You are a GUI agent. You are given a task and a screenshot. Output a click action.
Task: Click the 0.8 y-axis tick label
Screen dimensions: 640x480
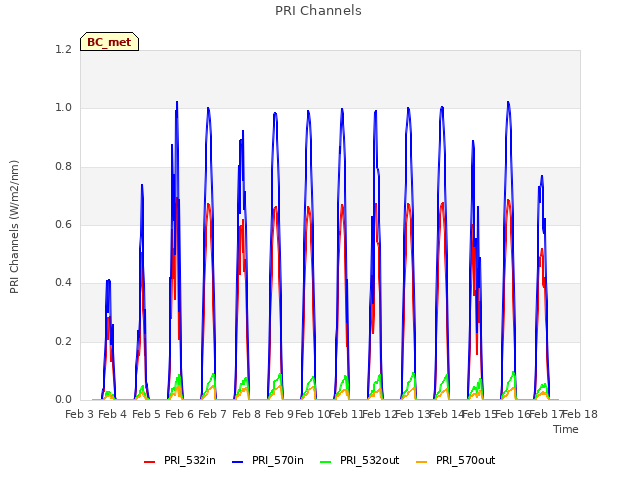tap(64, 167)
